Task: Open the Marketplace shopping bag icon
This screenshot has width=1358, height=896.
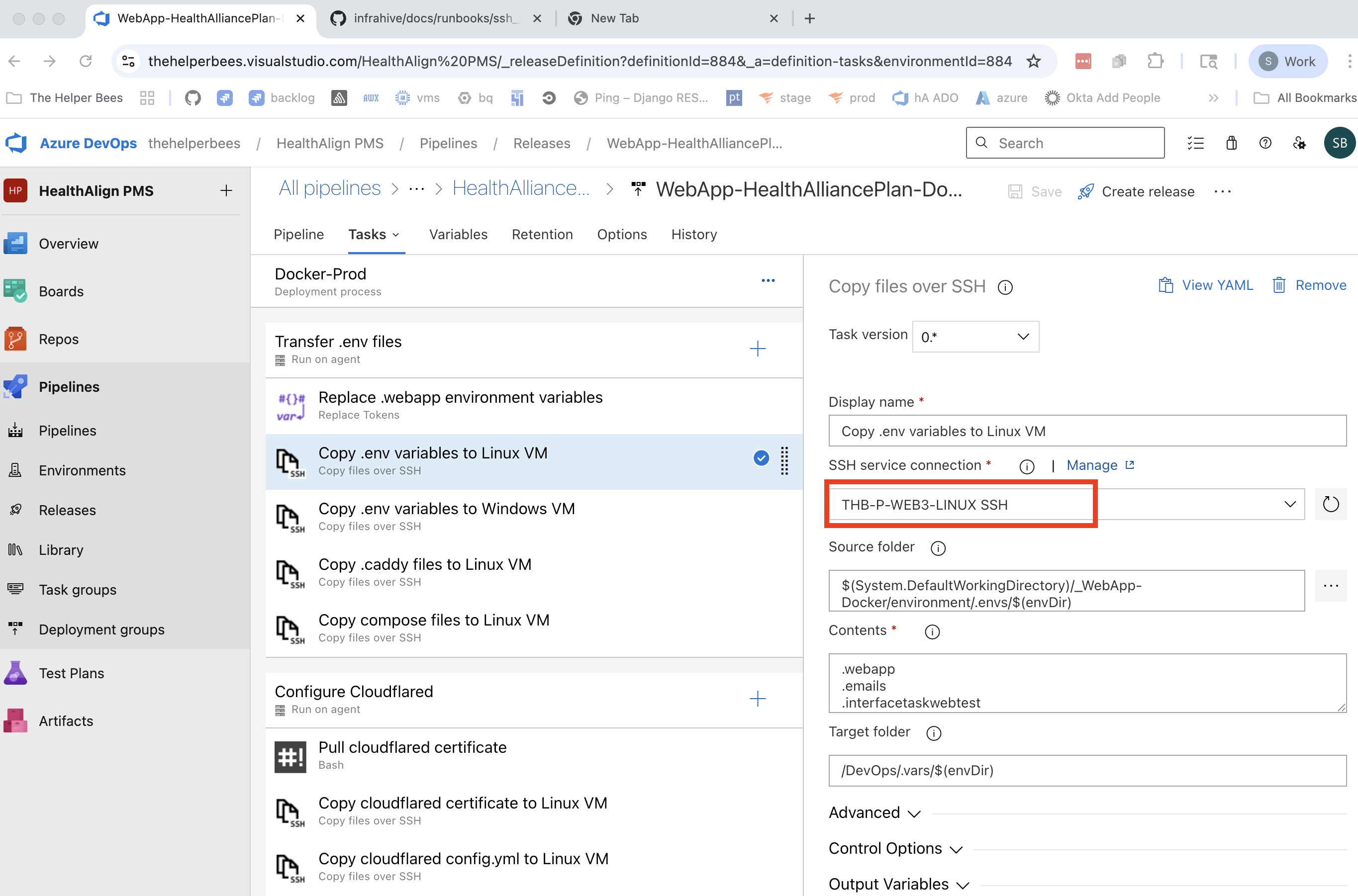Action: coord(1231,143)
